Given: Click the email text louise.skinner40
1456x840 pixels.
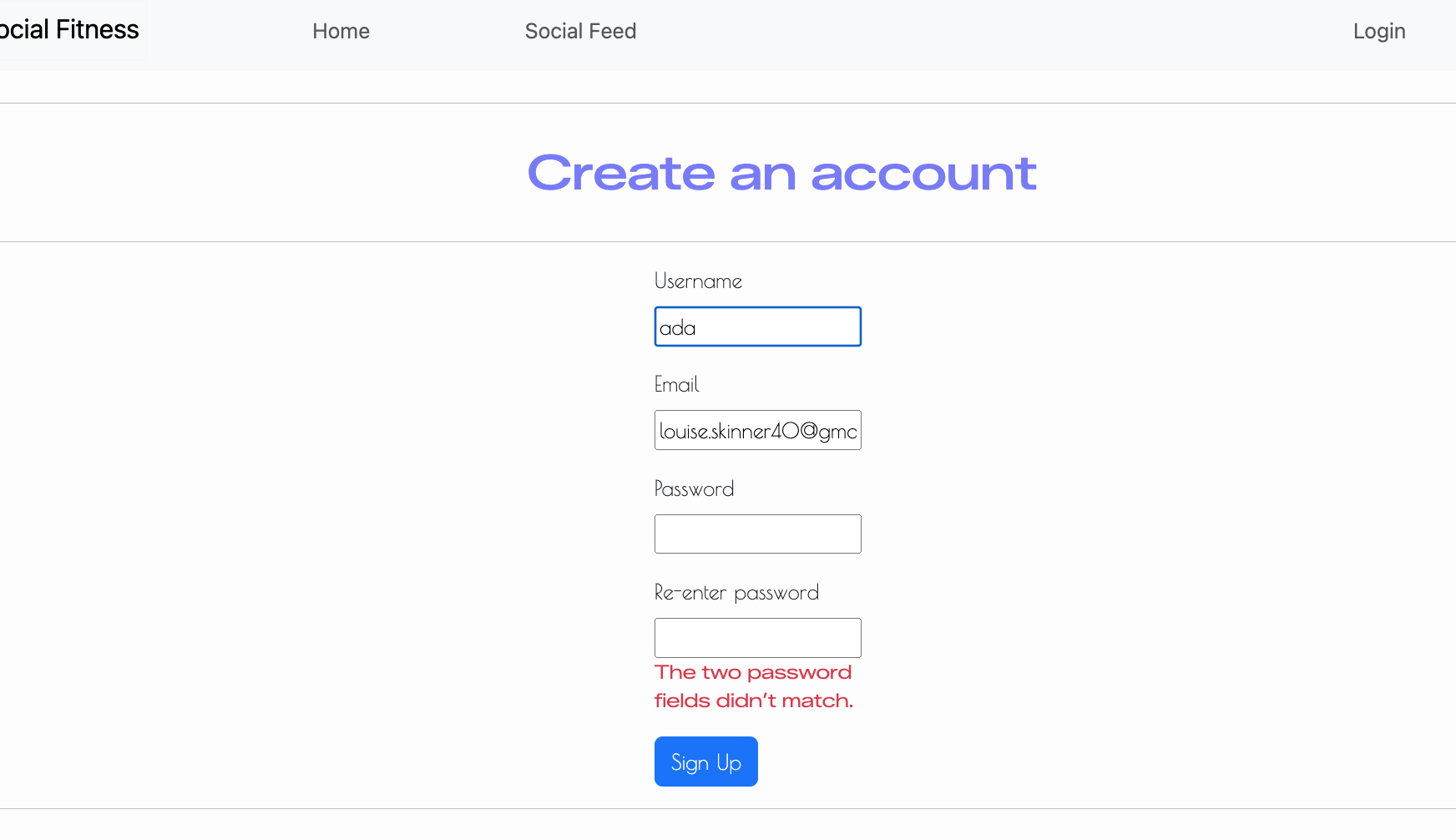Looking at the screenshot, I should [x=756, y=429].
